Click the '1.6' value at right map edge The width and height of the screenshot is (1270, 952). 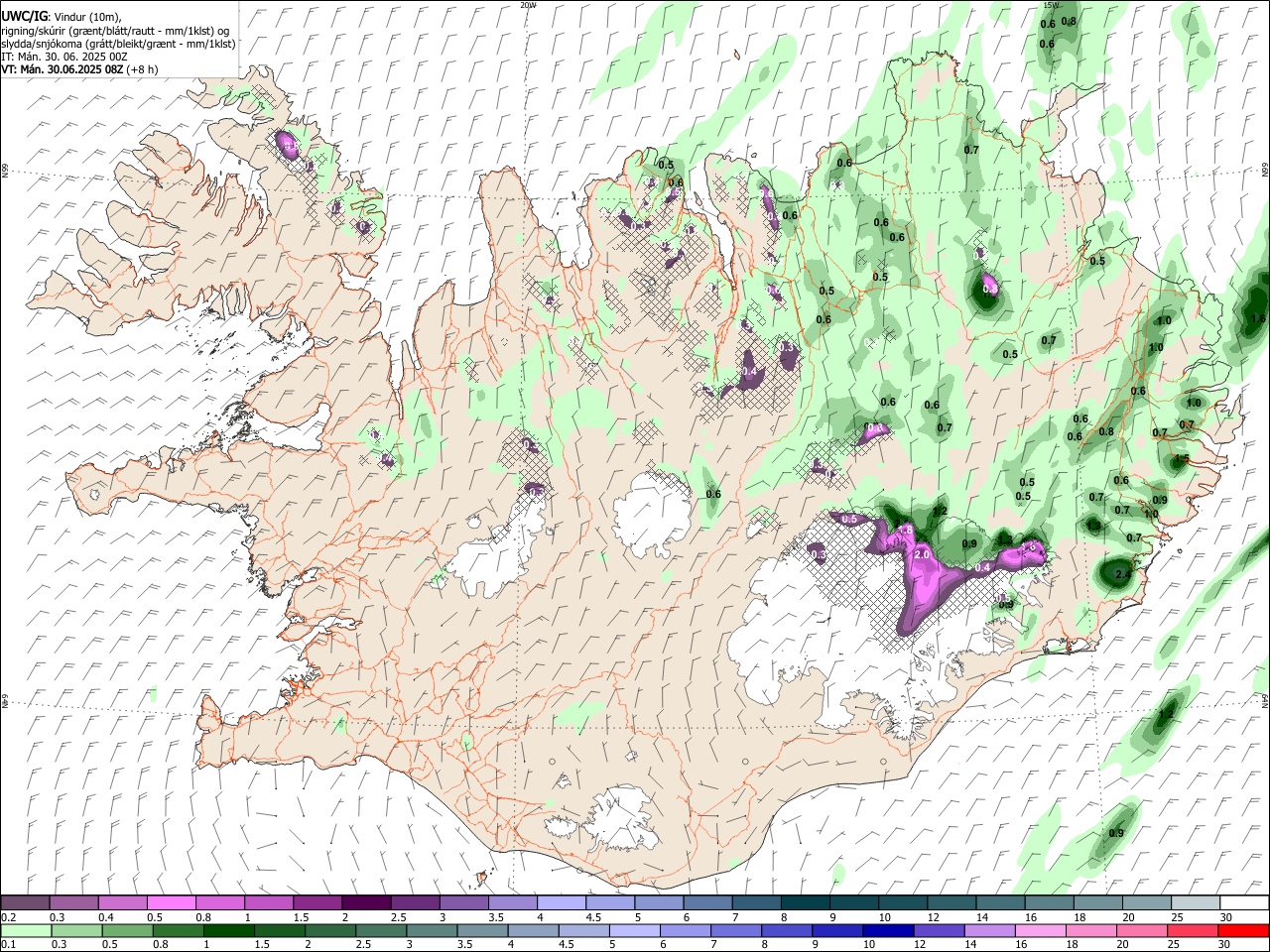(x=1258, y=318)
